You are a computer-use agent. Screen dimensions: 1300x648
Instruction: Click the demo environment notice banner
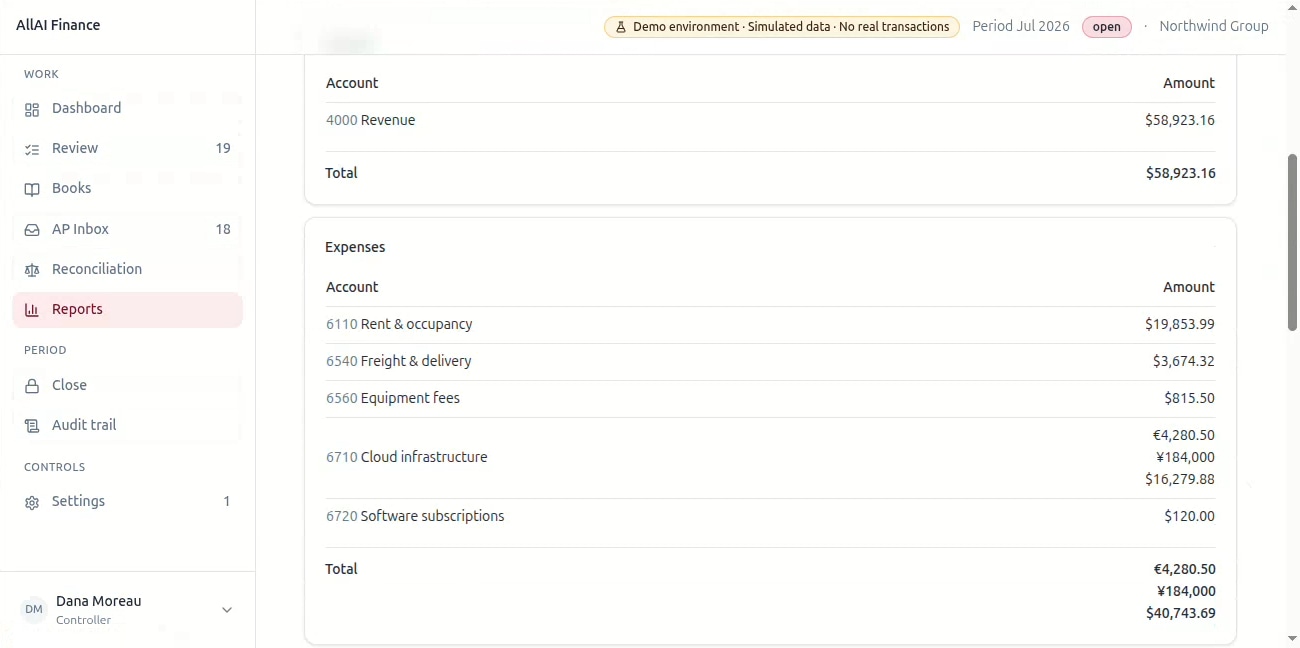pyautogui.click(x=782, y=27)
